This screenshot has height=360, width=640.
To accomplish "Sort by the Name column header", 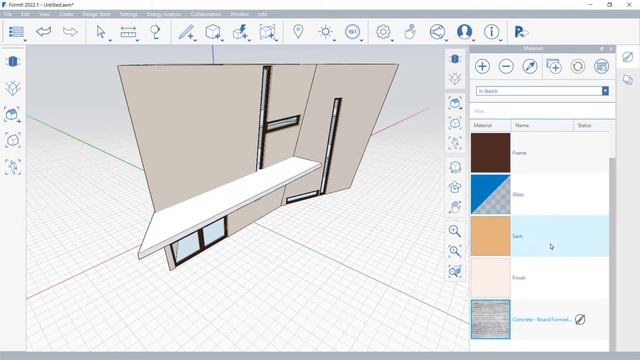I will (542, 125).
